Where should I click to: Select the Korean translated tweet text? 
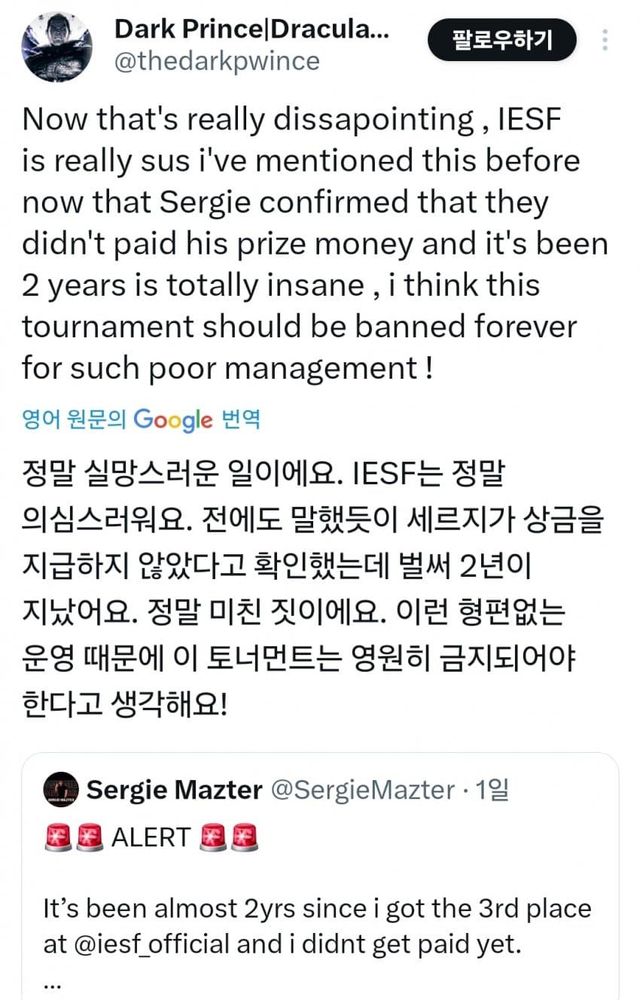tap(300, 580)
